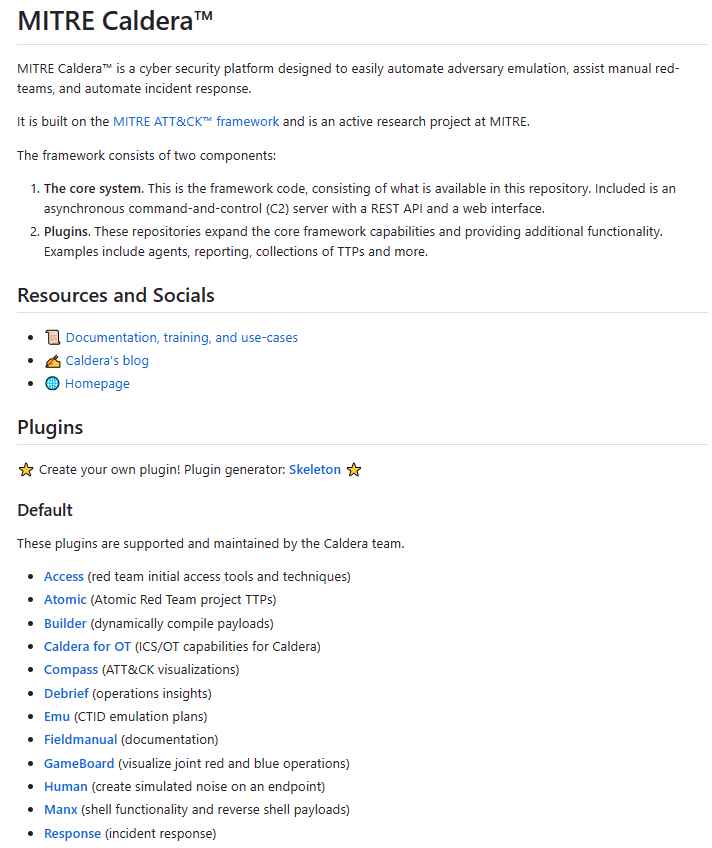Image resolution: width=712 pixels, height=848 pixels.
Task: Open the Atomic plugin link
Action: pos(65,600)
